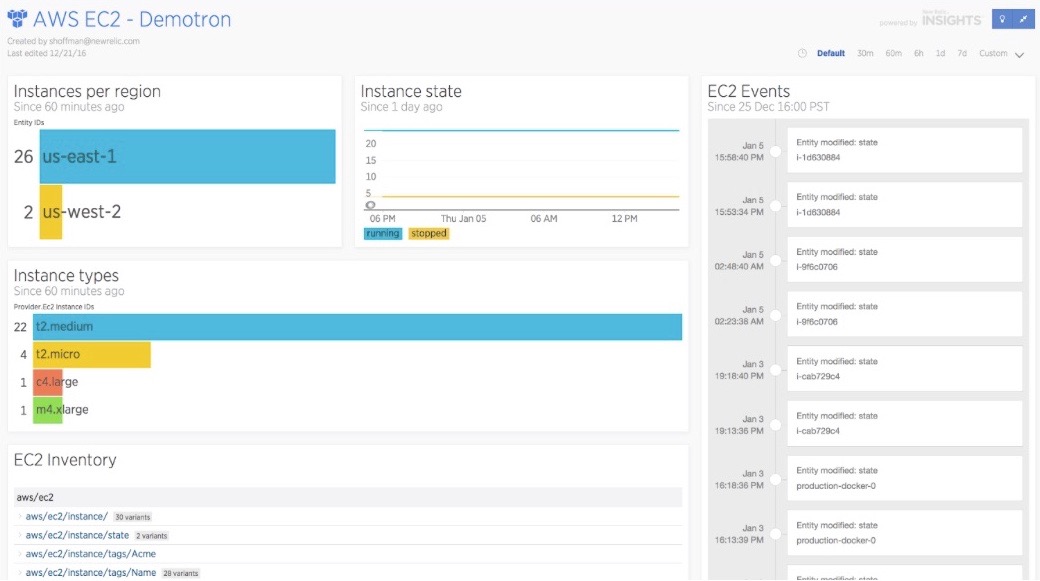Toggle the stopped series legend chip
Image resolution: width=1040 pixels, height=581 pixels.
pyautogui.click(x=428, y=233)
